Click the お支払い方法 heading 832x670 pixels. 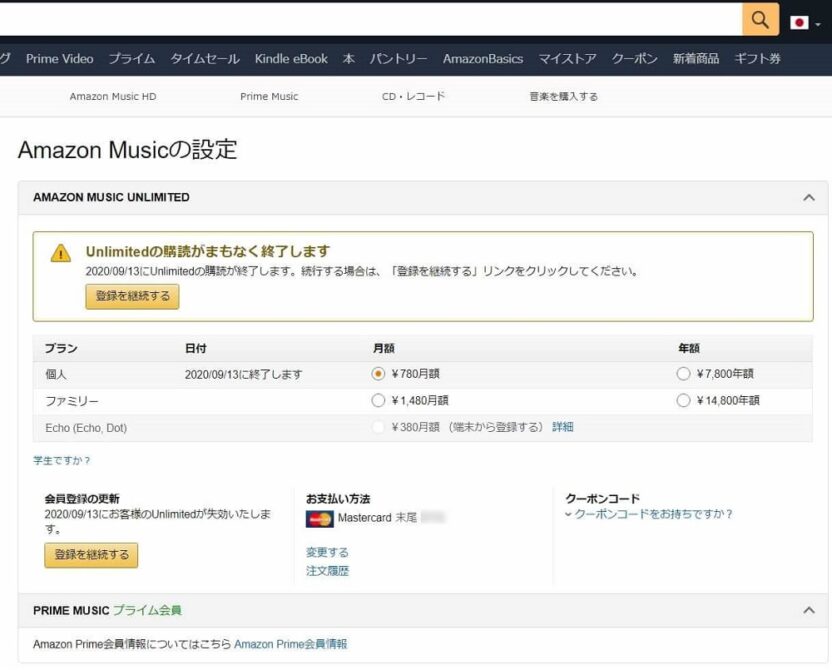click(338, 499)
